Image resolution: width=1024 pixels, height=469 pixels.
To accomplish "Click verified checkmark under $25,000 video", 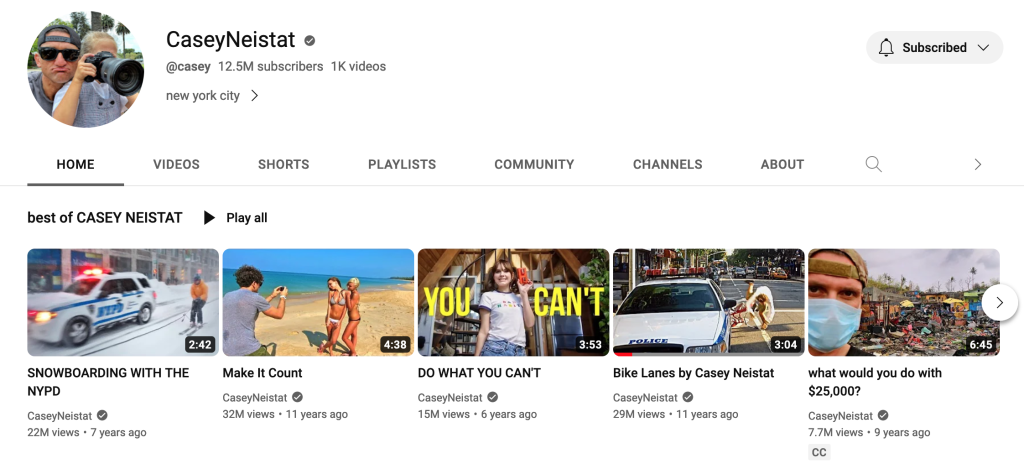I will coord(883,415).
